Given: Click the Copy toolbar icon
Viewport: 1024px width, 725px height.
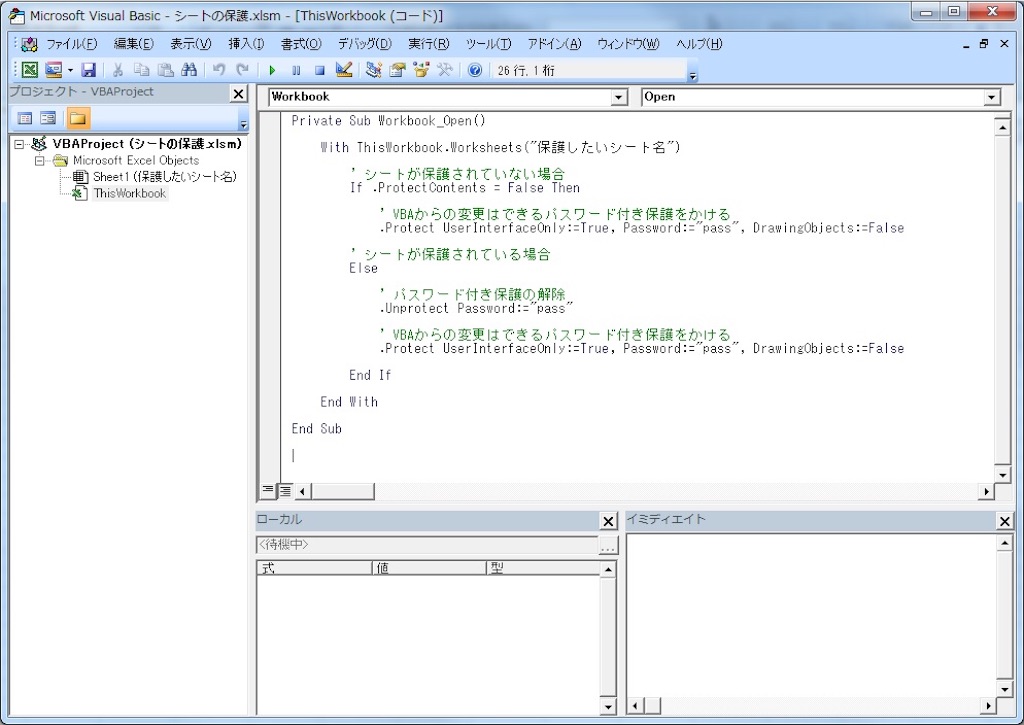Looking at the screenshot, I should pyautogui.click(x=142, y=70).
